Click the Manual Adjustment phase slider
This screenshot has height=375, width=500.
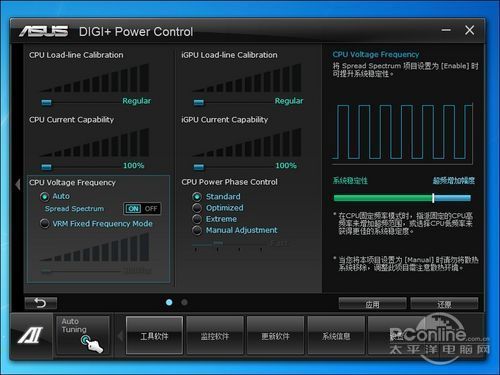[x=218, y=244]
